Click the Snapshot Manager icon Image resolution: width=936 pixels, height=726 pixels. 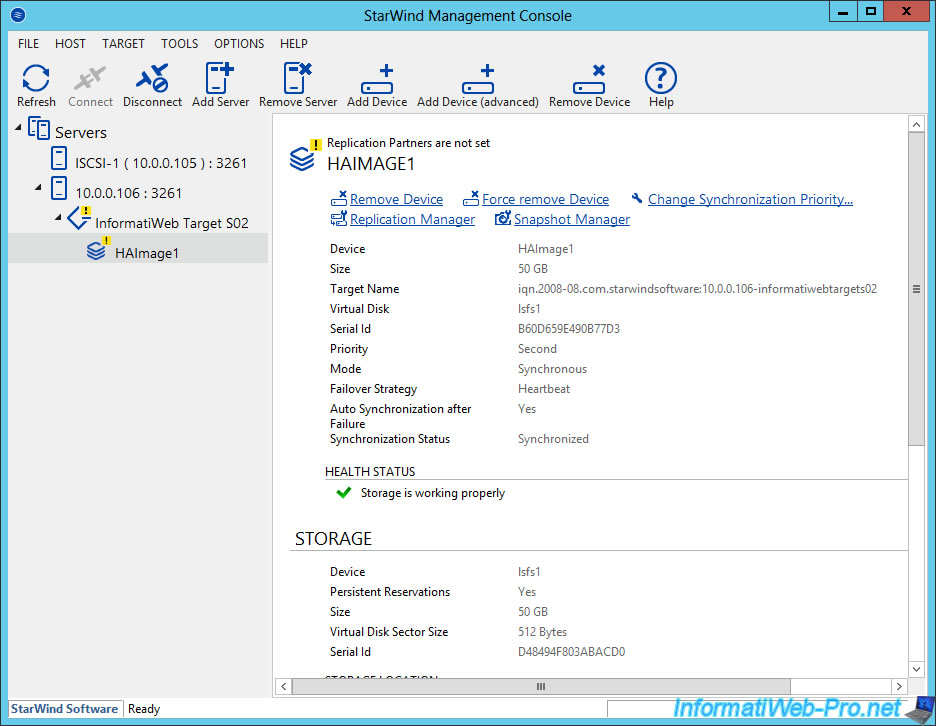click(x=503, y=219)
